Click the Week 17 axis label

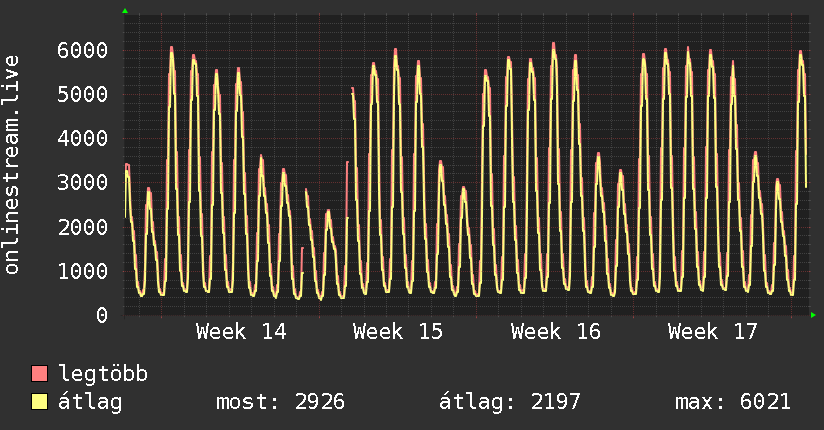(x=713, y=332)
